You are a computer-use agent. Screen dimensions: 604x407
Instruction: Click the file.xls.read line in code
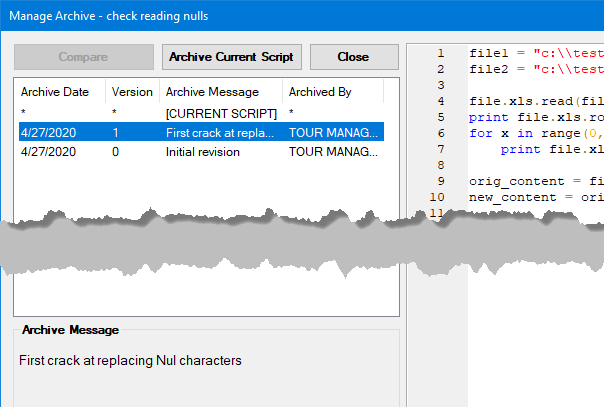click(535, 102)
